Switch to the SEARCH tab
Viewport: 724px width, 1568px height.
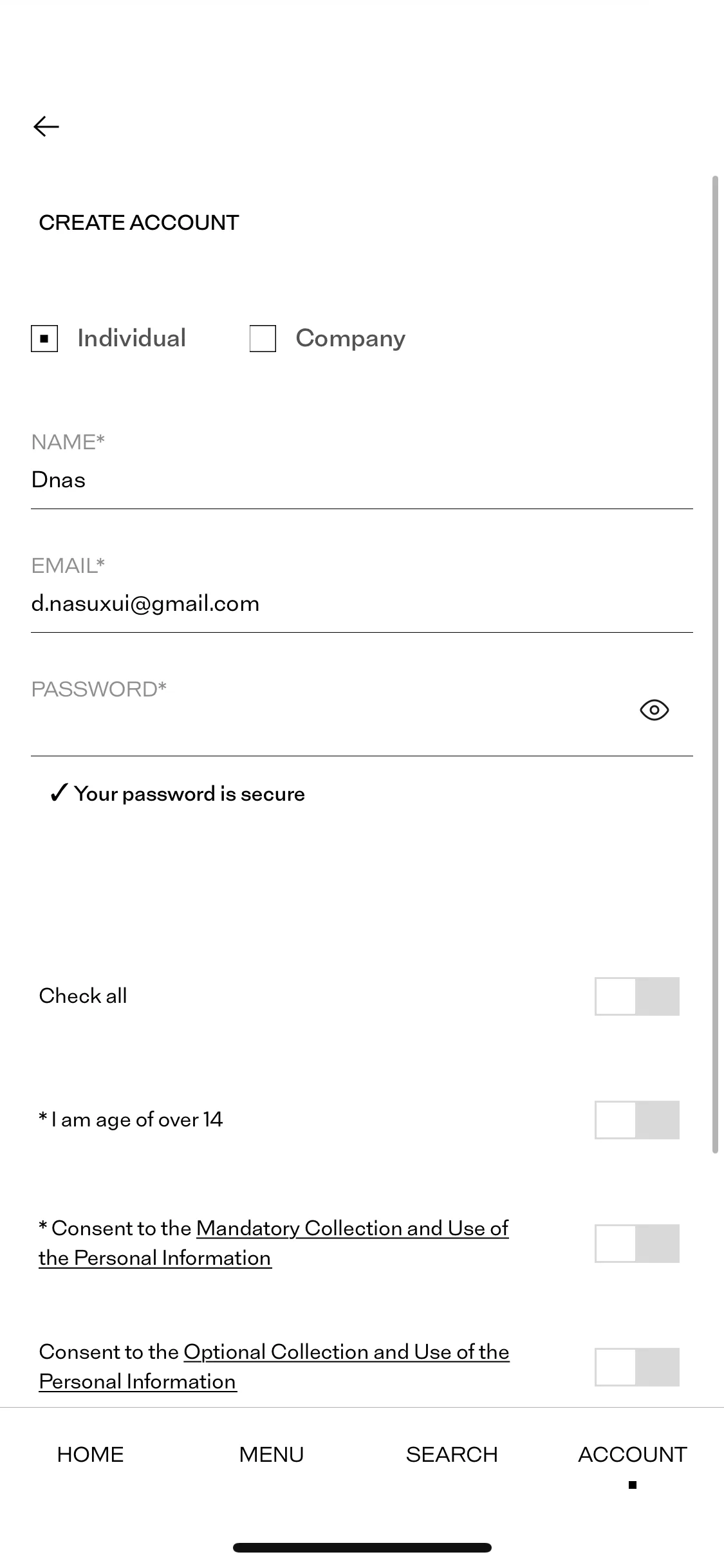point(452,1454)
